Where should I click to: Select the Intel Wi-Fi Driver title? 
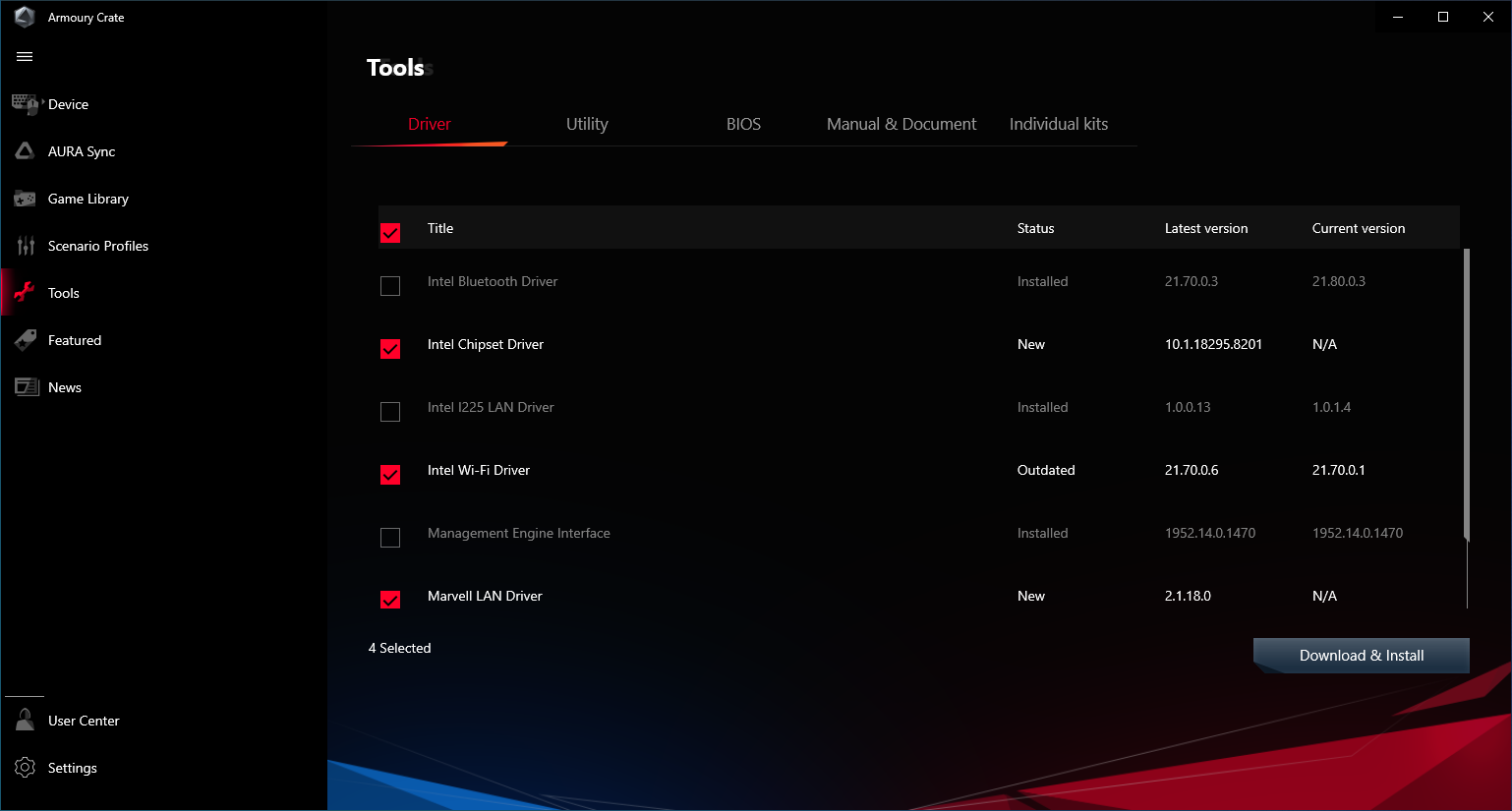click(x=479, y=470)
